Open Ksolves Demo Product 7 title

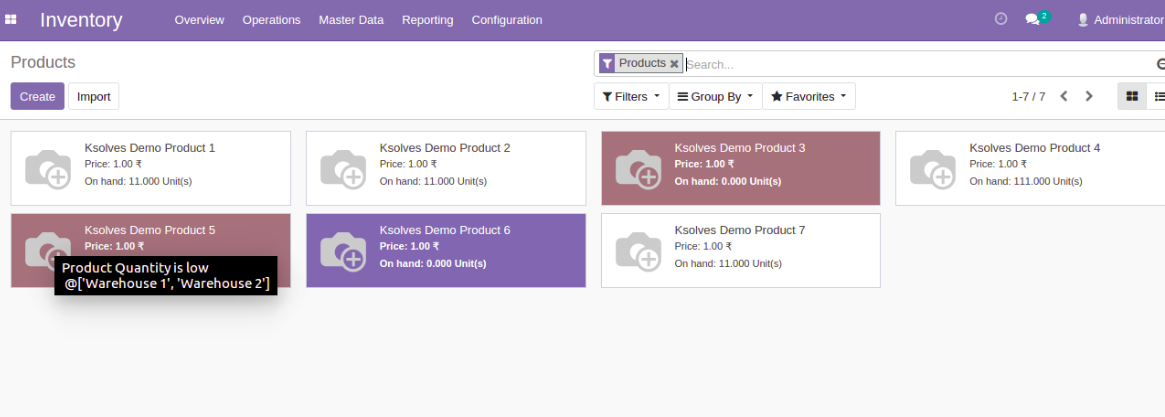pos(739,230)
